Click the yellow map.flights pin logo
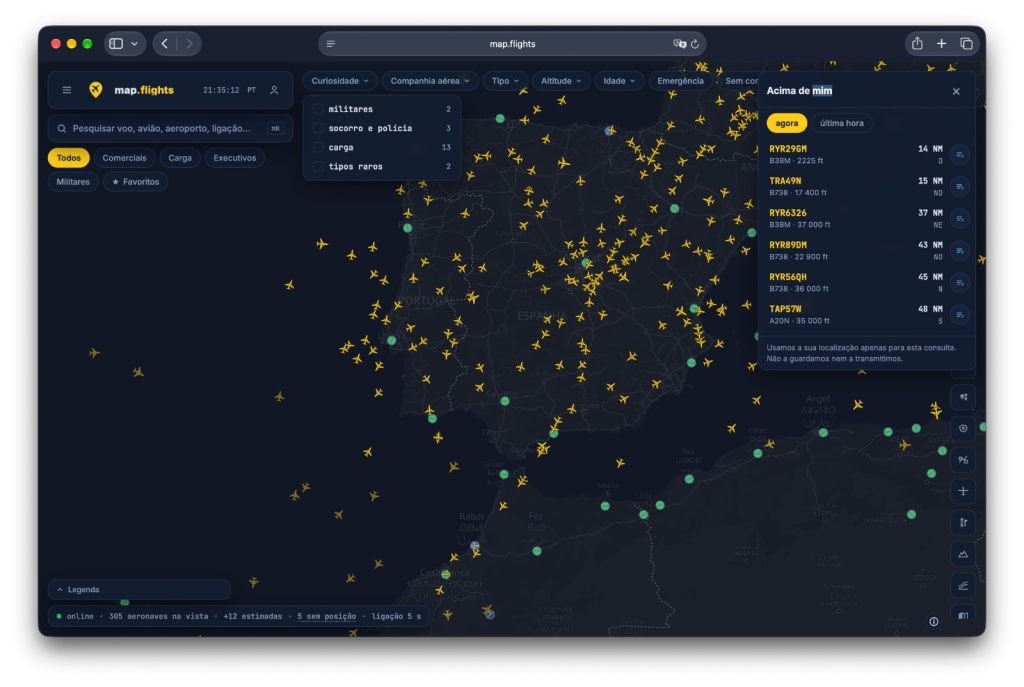The height and width of the screenshot is (687, 1024). (x=96, y=89)
